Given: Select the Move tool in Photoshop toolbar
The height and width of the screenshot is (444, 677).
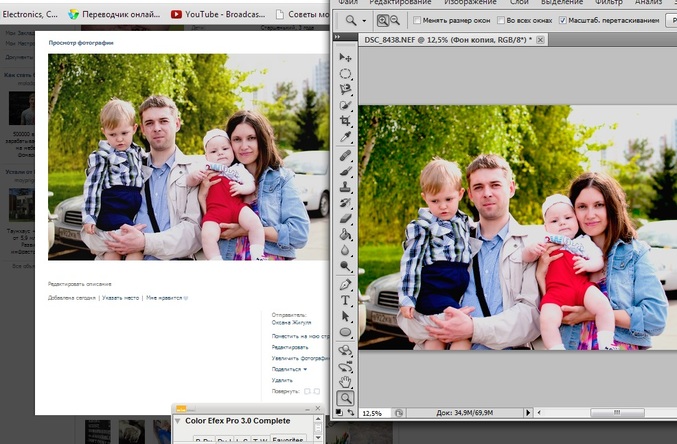Looking at the screenshot, I should pyautogui.click(x=346, y=58).
